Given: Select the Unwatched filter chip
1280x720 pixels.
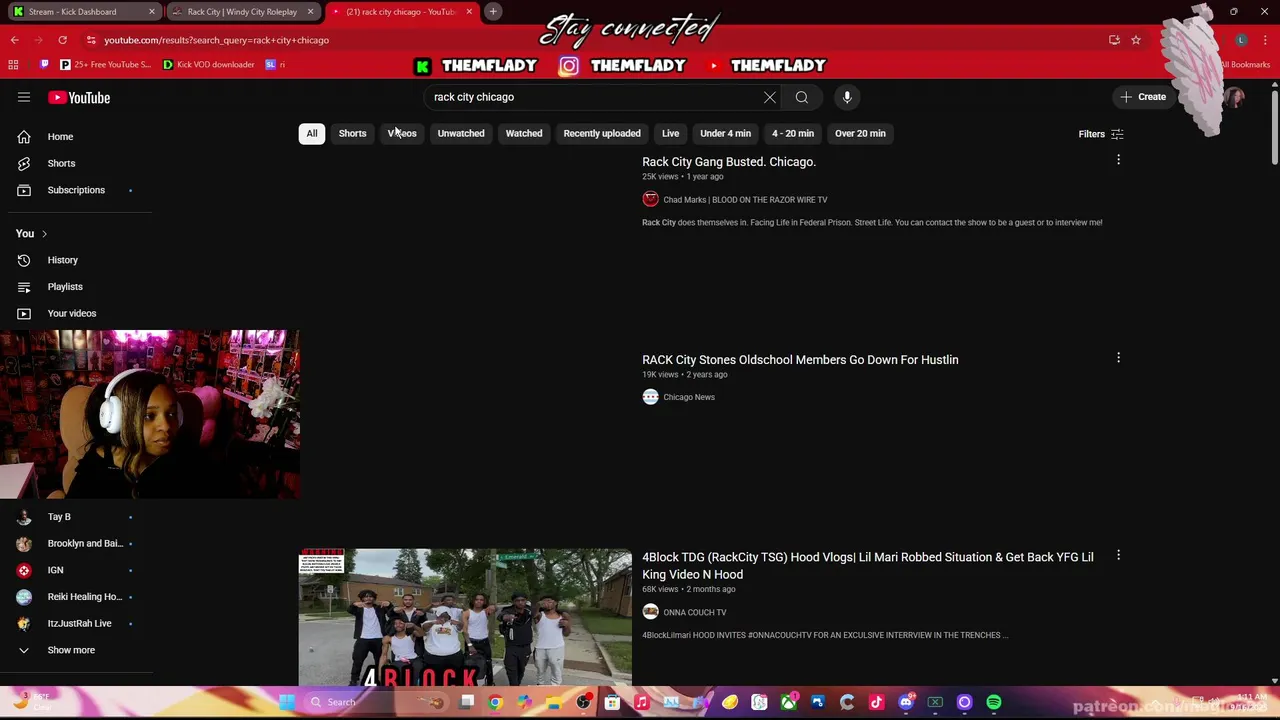Looking at the screenshot, I should click(461, 133).
